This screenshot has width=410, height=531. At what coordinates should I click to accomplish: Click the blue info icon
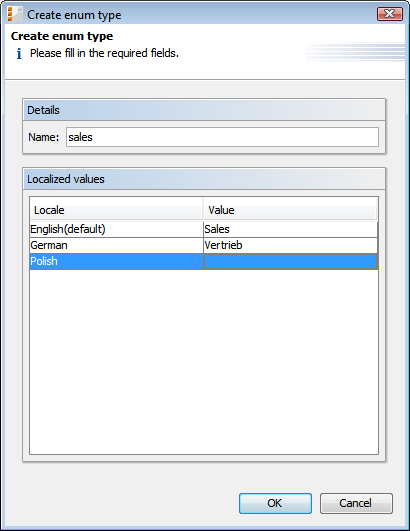(19, 54)
